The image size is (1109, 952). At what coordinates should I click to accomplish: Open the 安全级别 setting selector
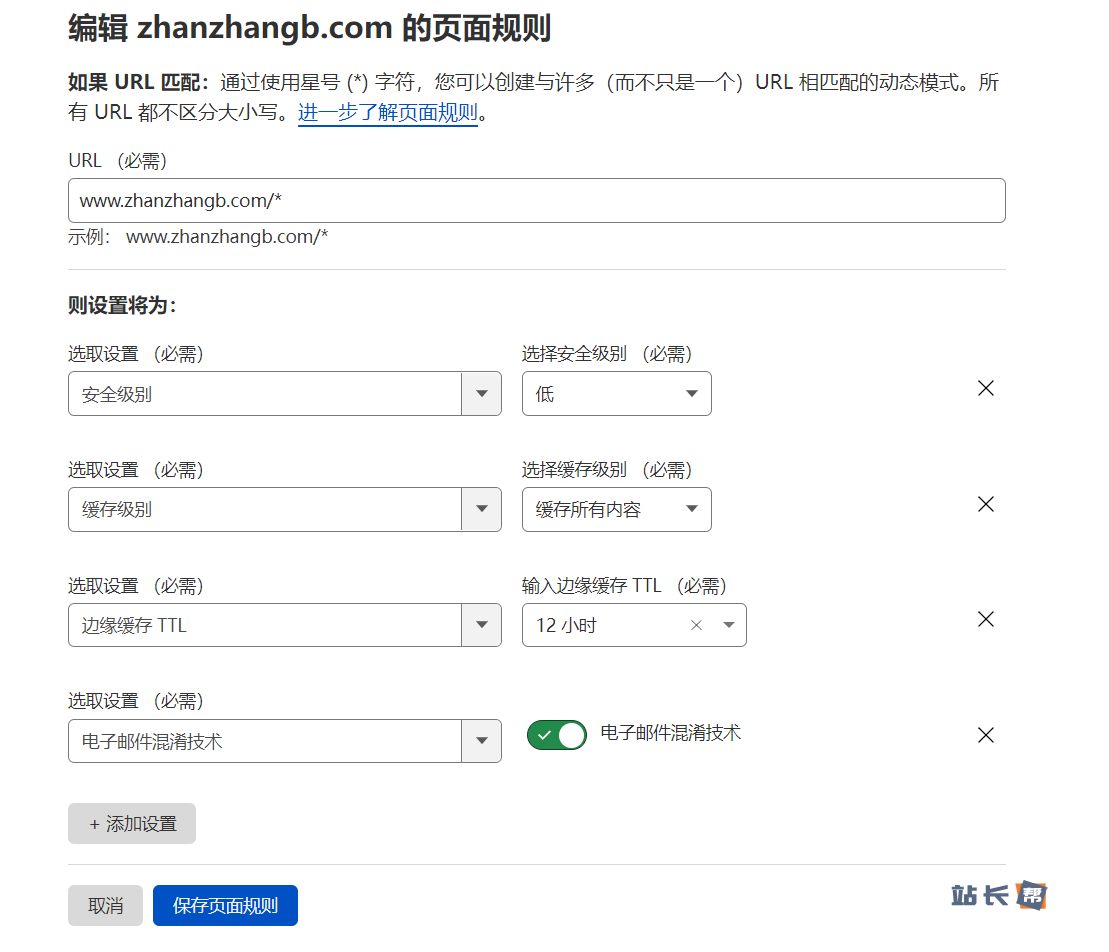point(284,394)
